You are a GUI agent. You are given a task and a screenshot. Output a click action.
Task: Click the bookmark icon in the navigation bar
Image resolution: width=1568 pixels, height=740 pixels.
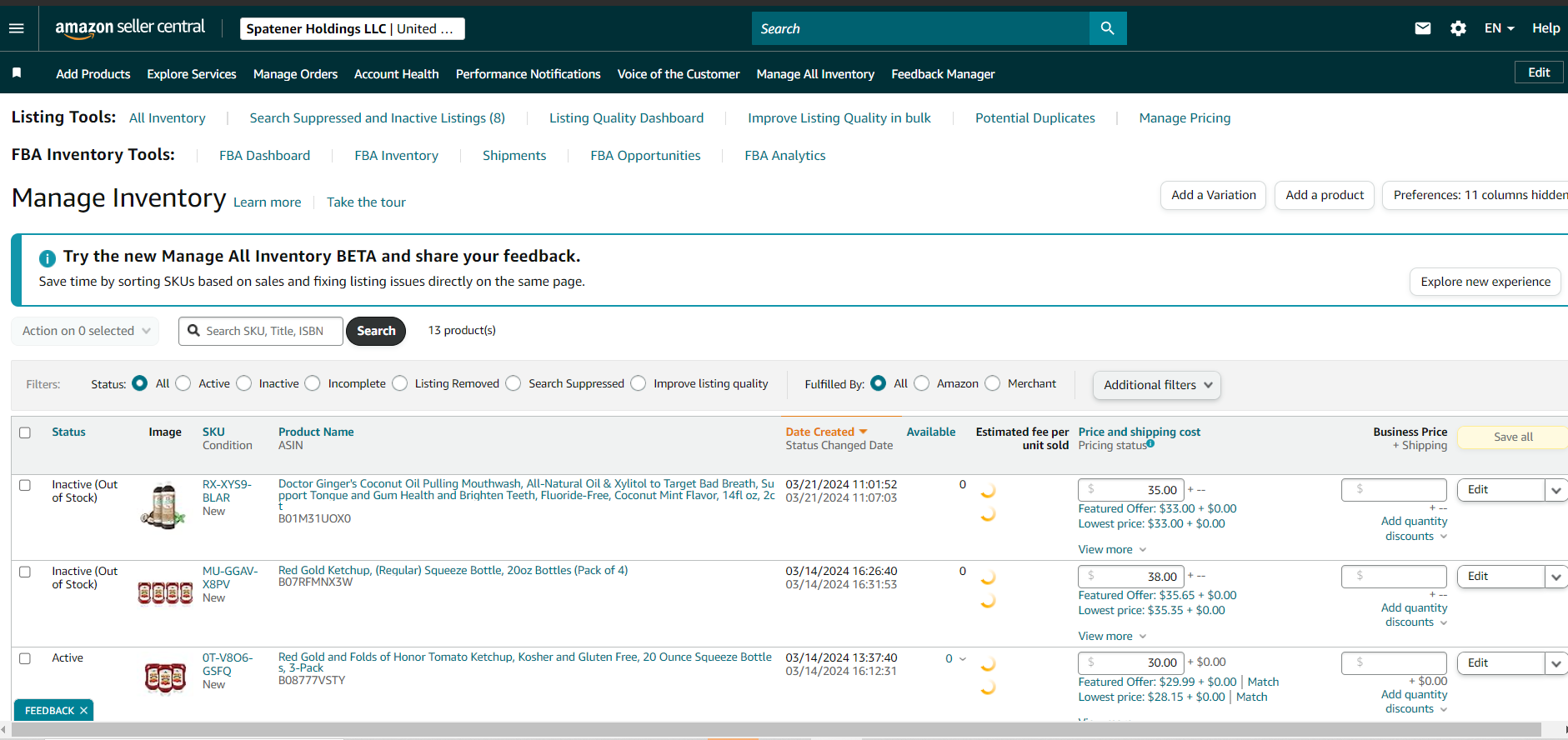click(17, 73)
